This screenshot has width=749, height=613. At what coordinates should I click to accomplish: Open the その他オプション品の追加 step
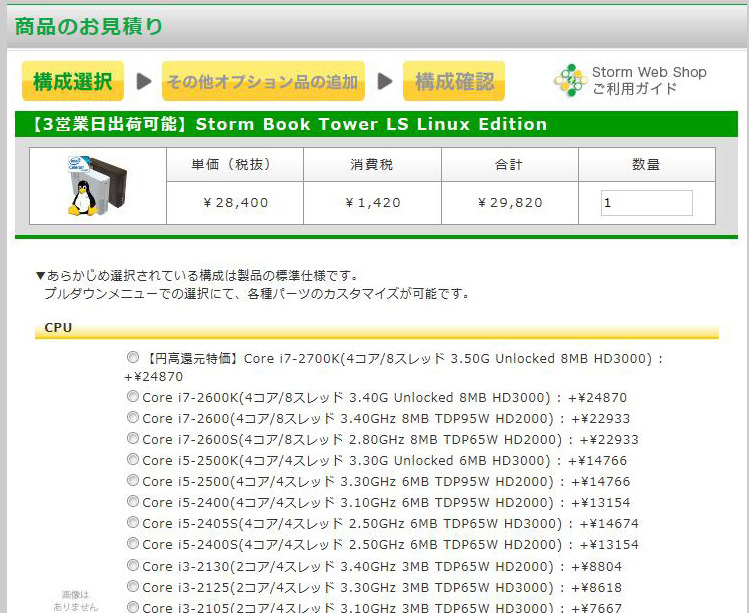coord(263,81)
